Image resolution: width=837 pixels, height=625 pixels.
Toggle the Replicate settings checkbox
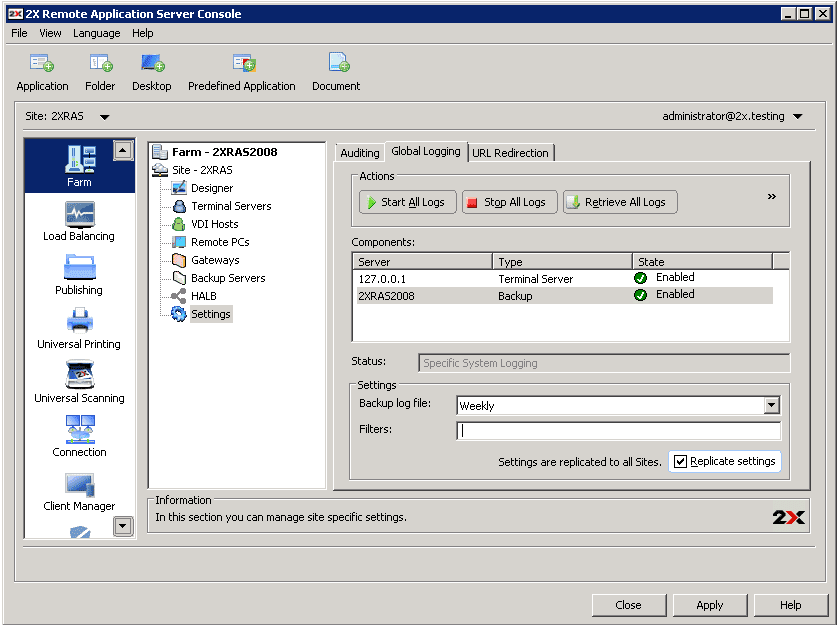click(680, 462)
